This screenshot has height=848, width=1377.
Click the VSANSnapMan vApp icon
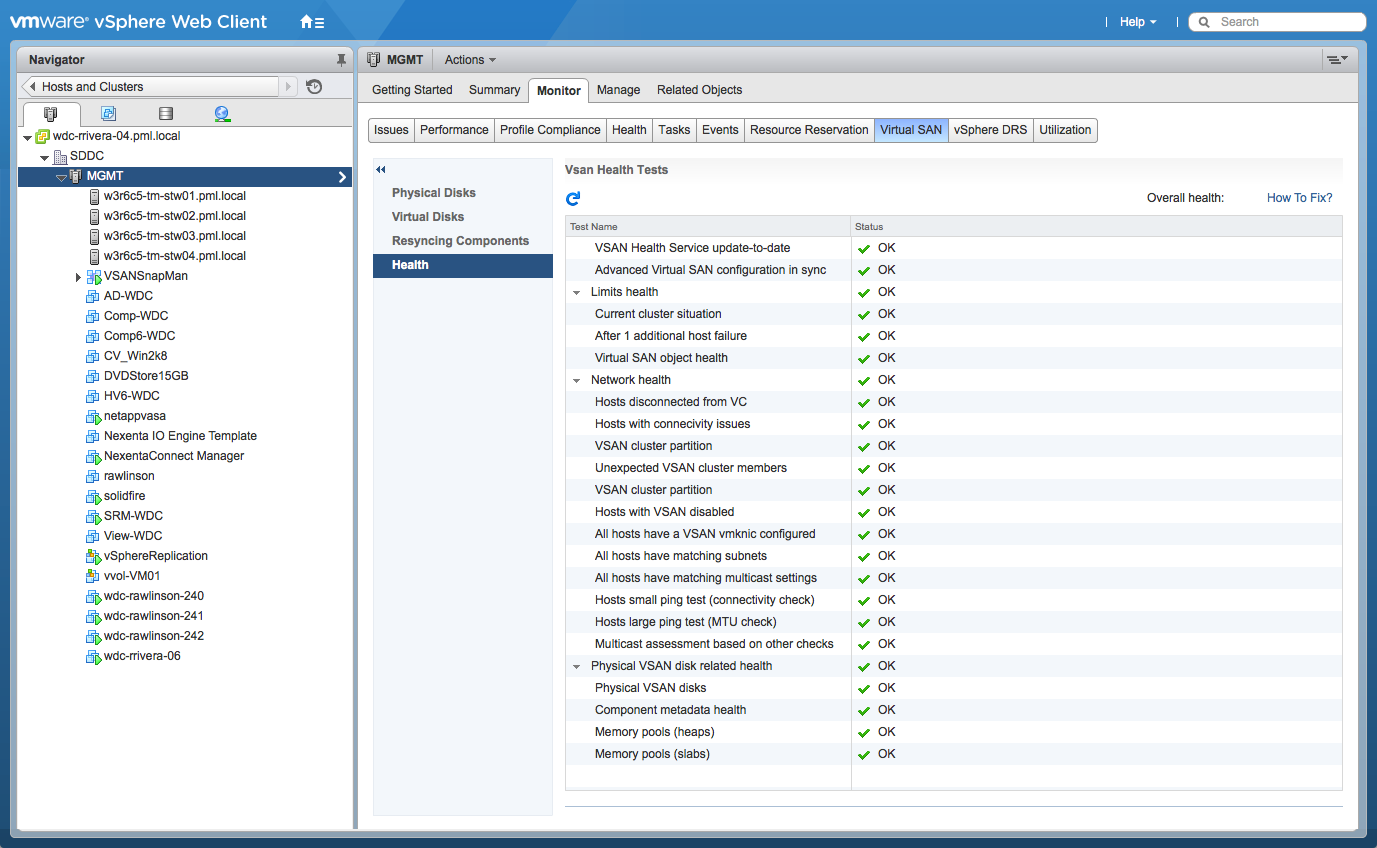coord(94,276)
